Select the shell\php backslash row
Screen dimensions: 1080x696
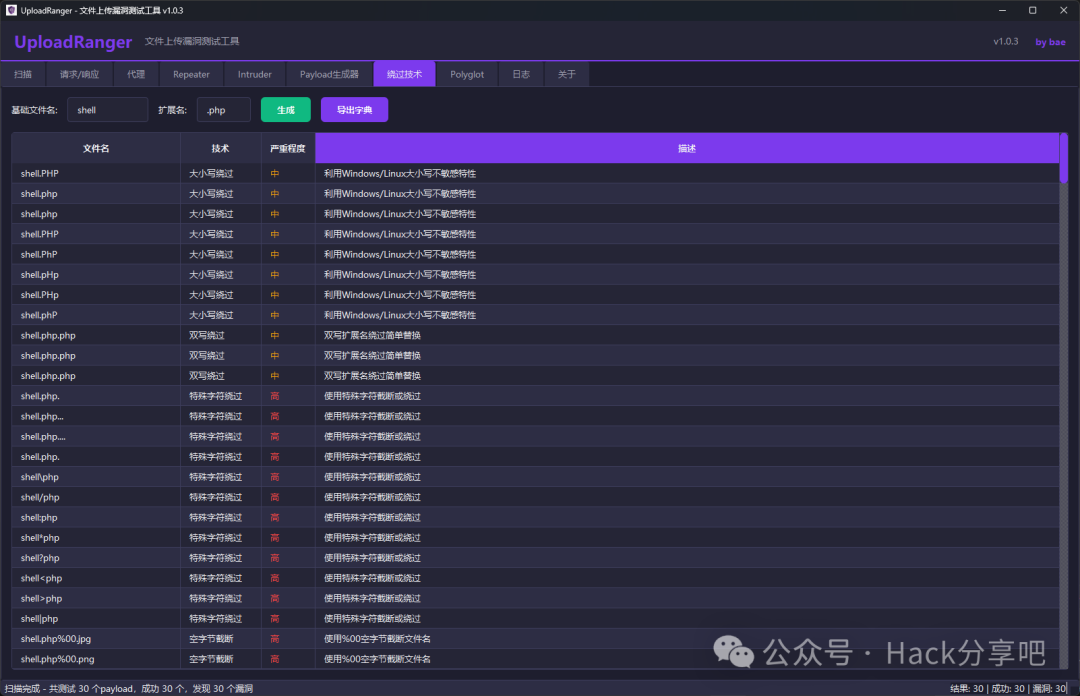[x=535, y=477]
